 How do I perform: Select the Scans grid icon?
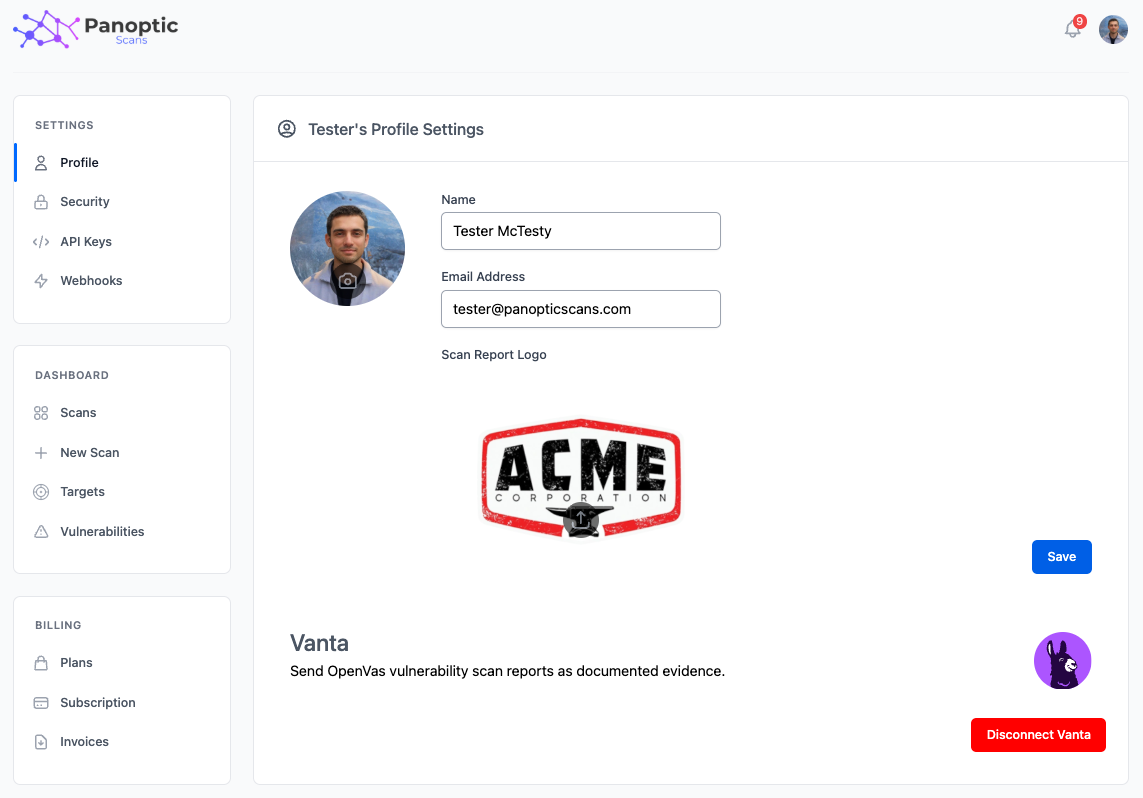41,412
